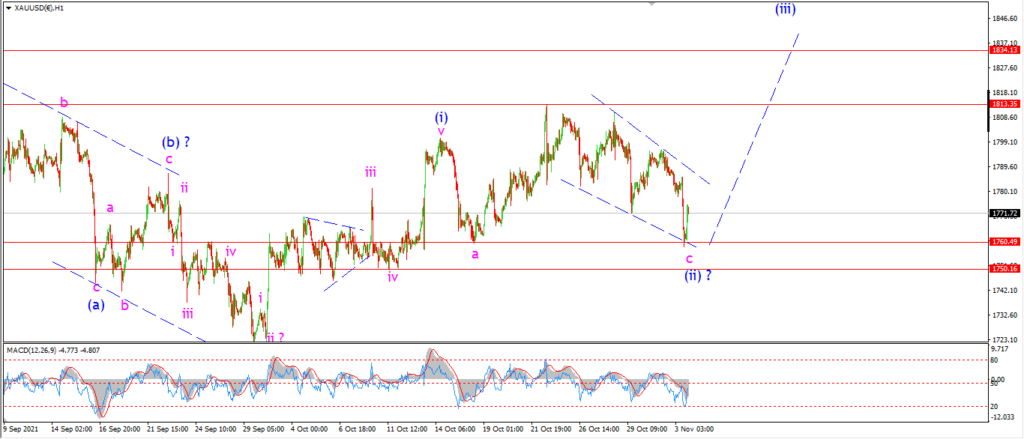The width and height of the screenshot is (1024, 439).
Task: Click the 1771.72 current price label
Action: coord(1004,213)
